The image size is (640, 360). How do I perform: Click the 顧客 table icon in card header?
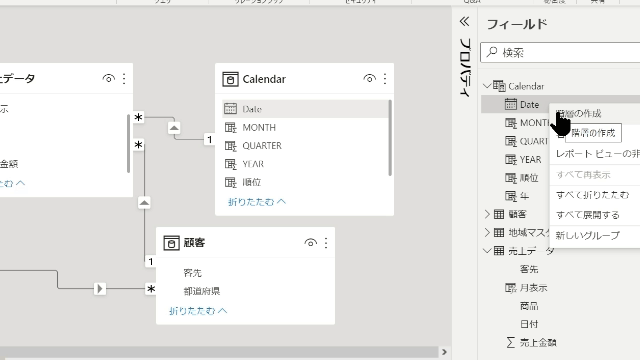click(171, 243)
